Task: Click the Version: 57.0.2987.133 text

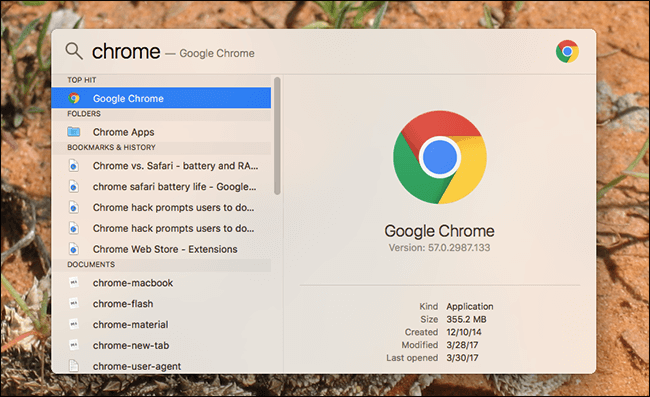Action: (439, 248)
